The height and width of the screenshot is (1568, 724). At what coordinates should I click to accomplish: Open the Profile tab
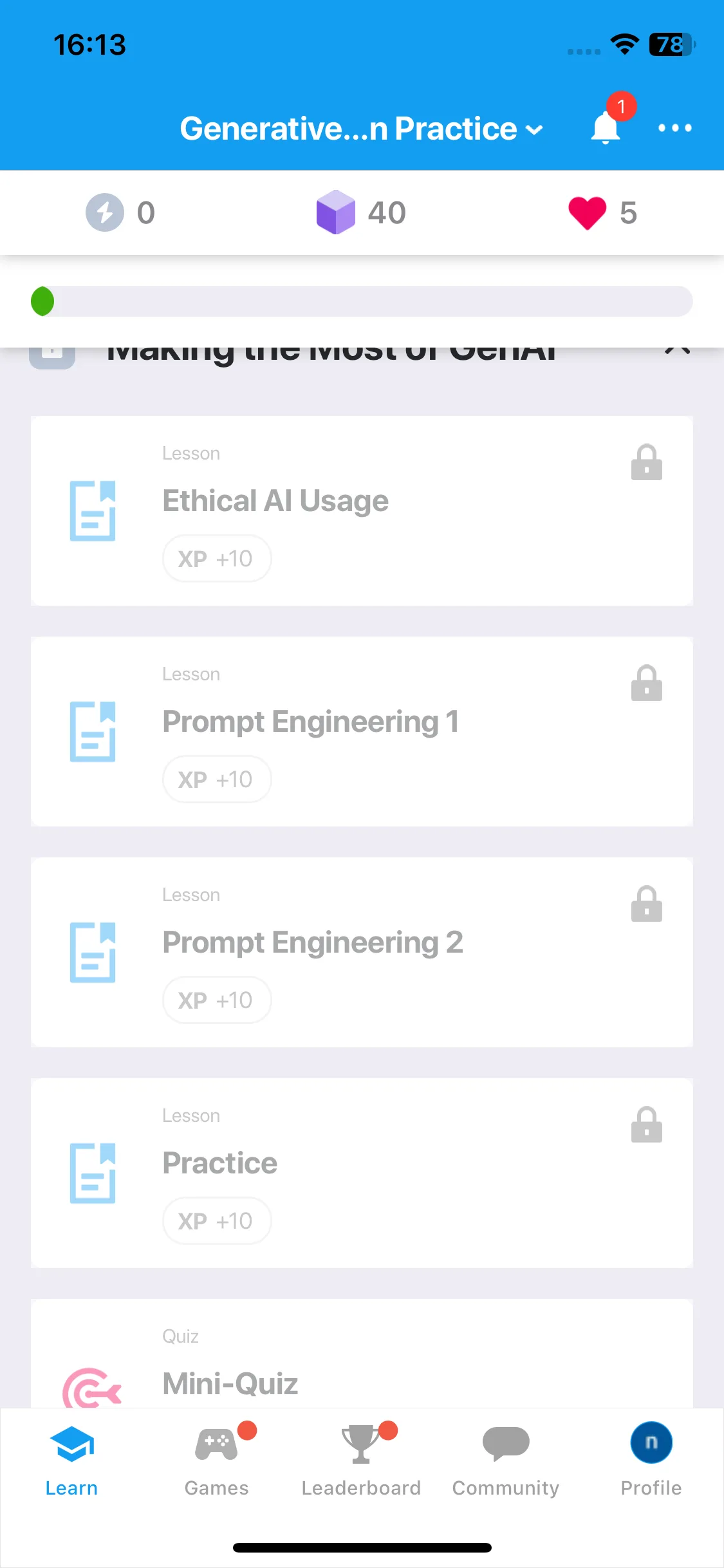pyautogui.click(x=651, y=1460)
